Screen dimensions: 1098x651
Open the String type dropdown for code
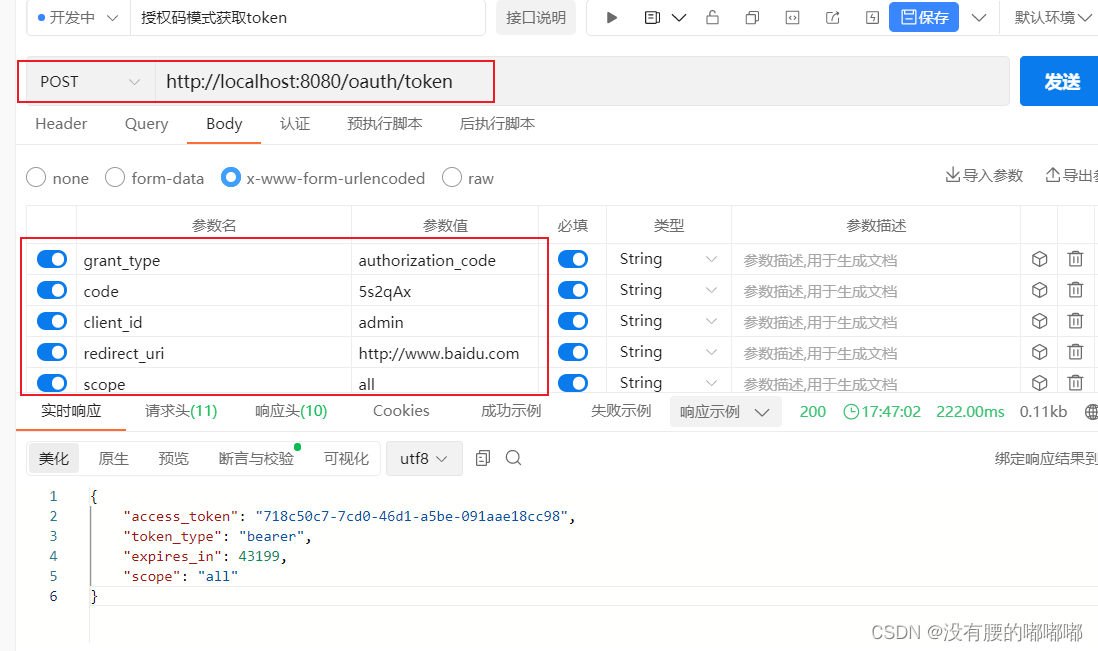tap(668, 290)
